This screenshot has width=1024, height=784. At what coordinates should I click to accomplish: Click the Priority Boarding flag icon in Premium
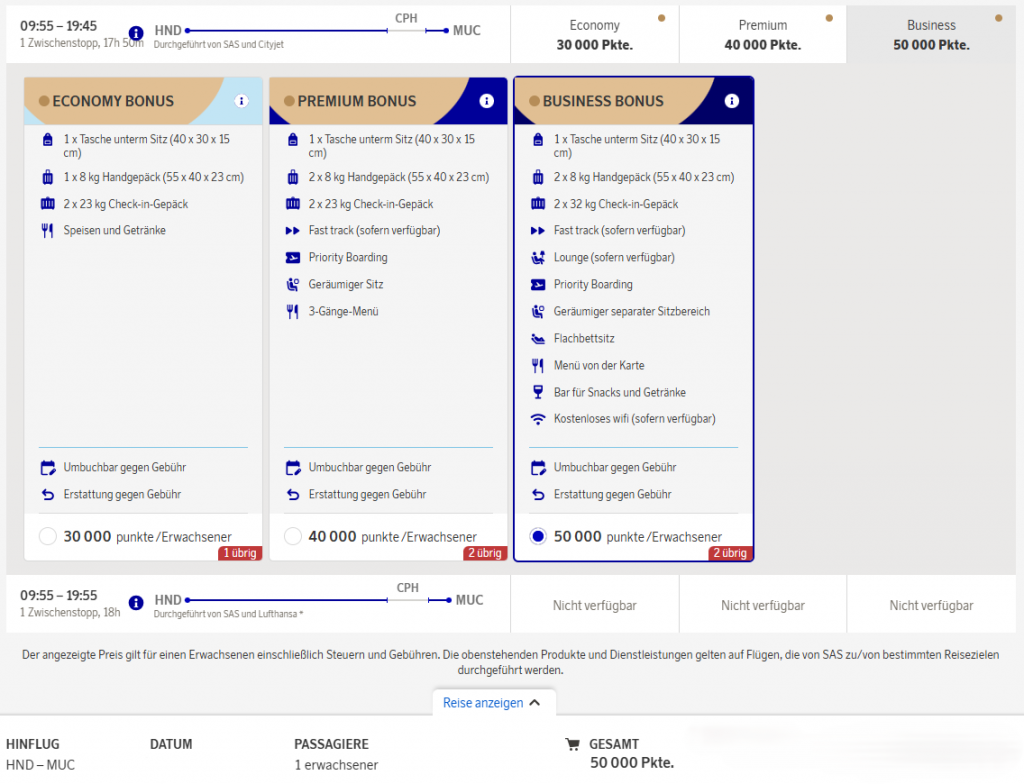tap(292, 257)
